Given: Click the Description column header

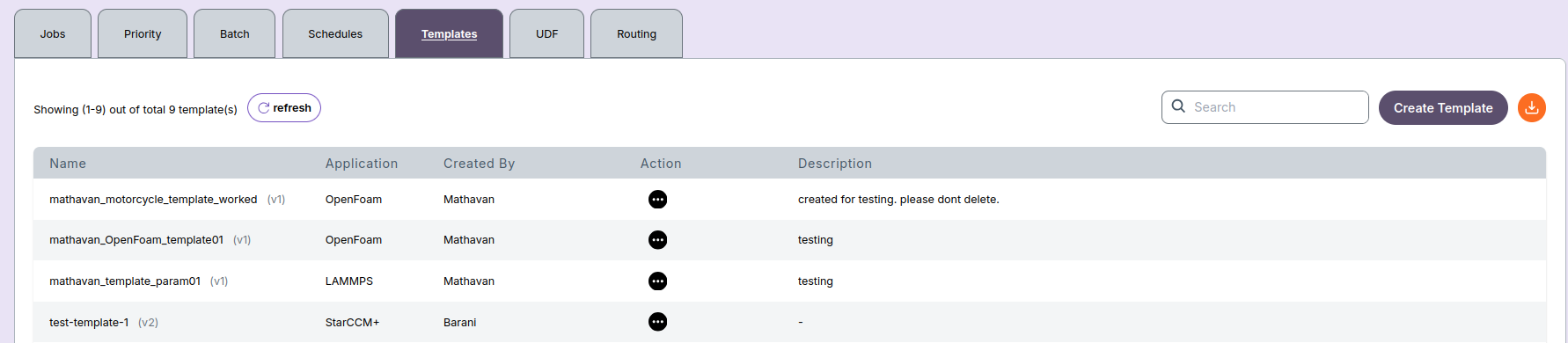Looking at the screenshot, I should click(x=835, y=164).
